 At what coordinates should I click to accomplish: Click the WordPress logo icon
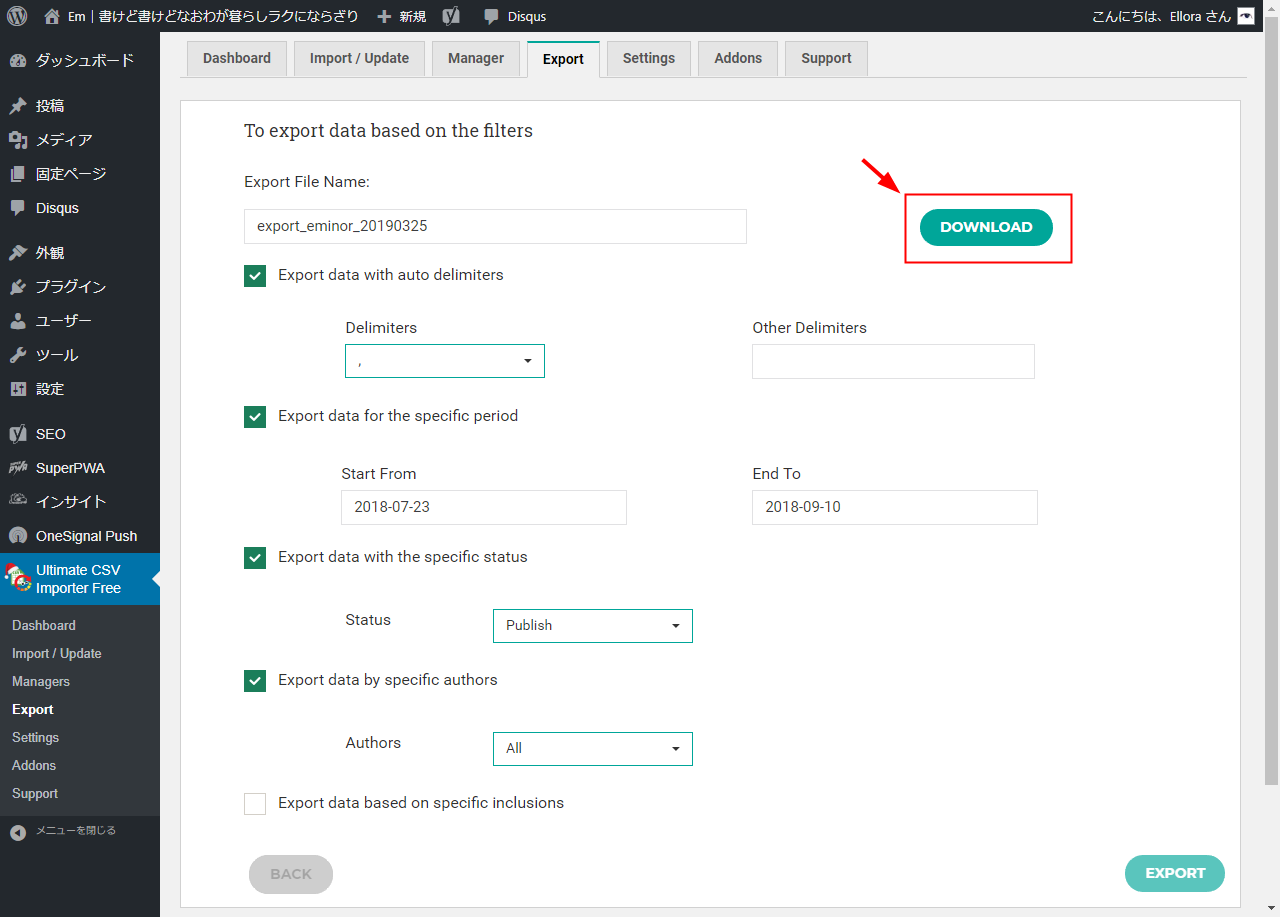tap(19, 16)
